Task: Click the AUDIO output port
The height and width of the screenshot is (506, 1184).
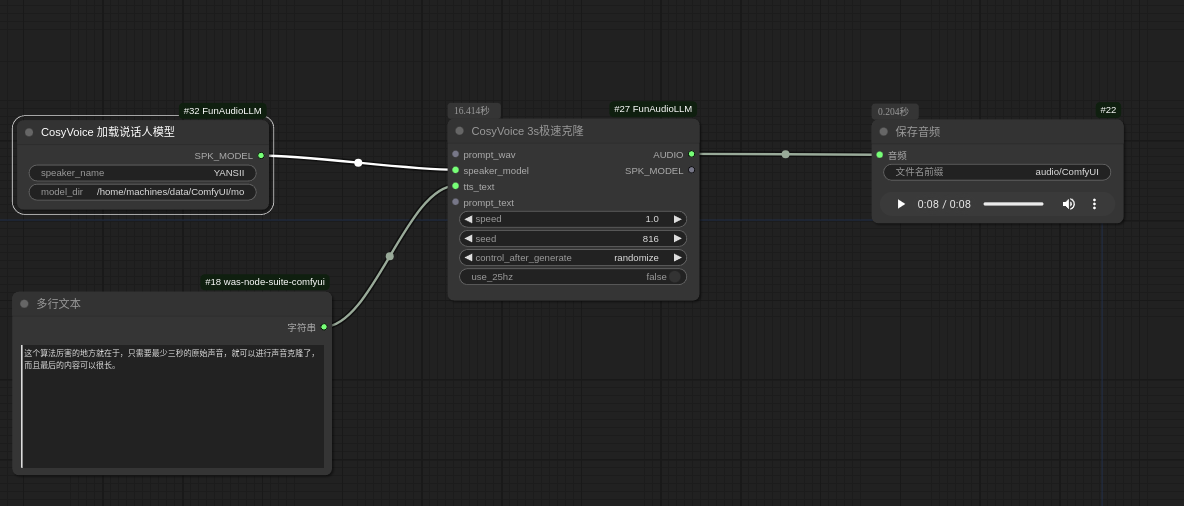Action: [x=692, y=154]
